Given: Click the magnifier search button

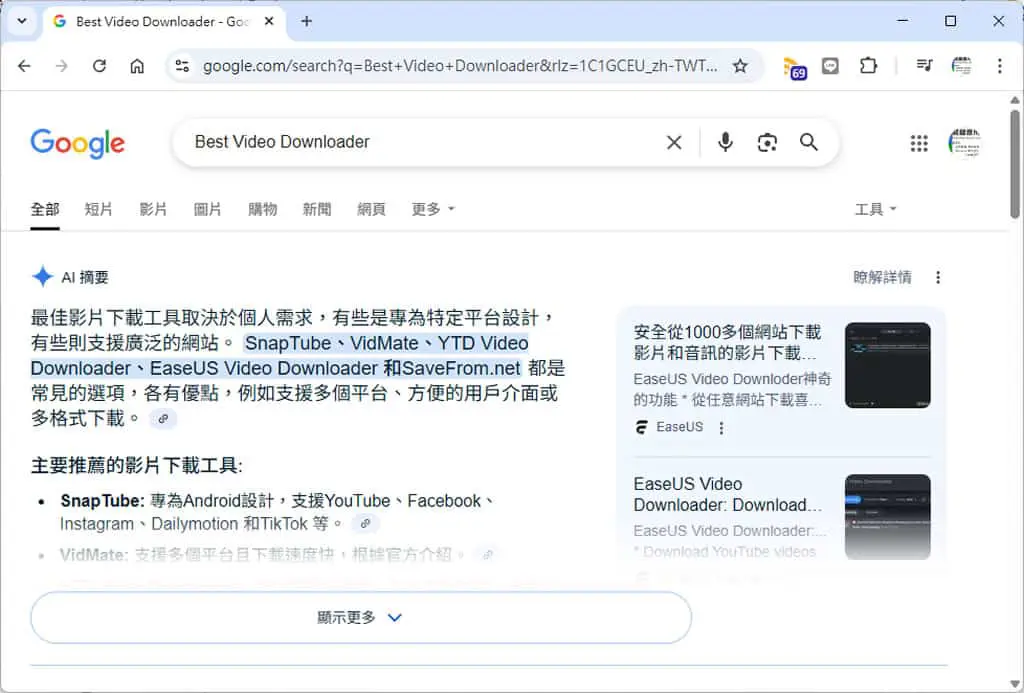Looking at the screenshot, I should click(x=808, y=142).
